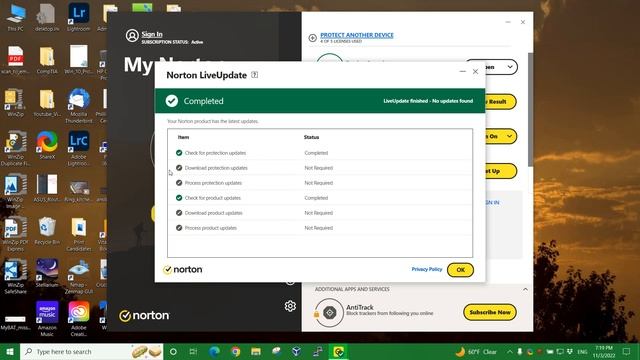The height and width of the screenshot is (360, 640).
Task: Click 'Process product updates' row text
Action: pyautogui.click(x=211, y=228)
